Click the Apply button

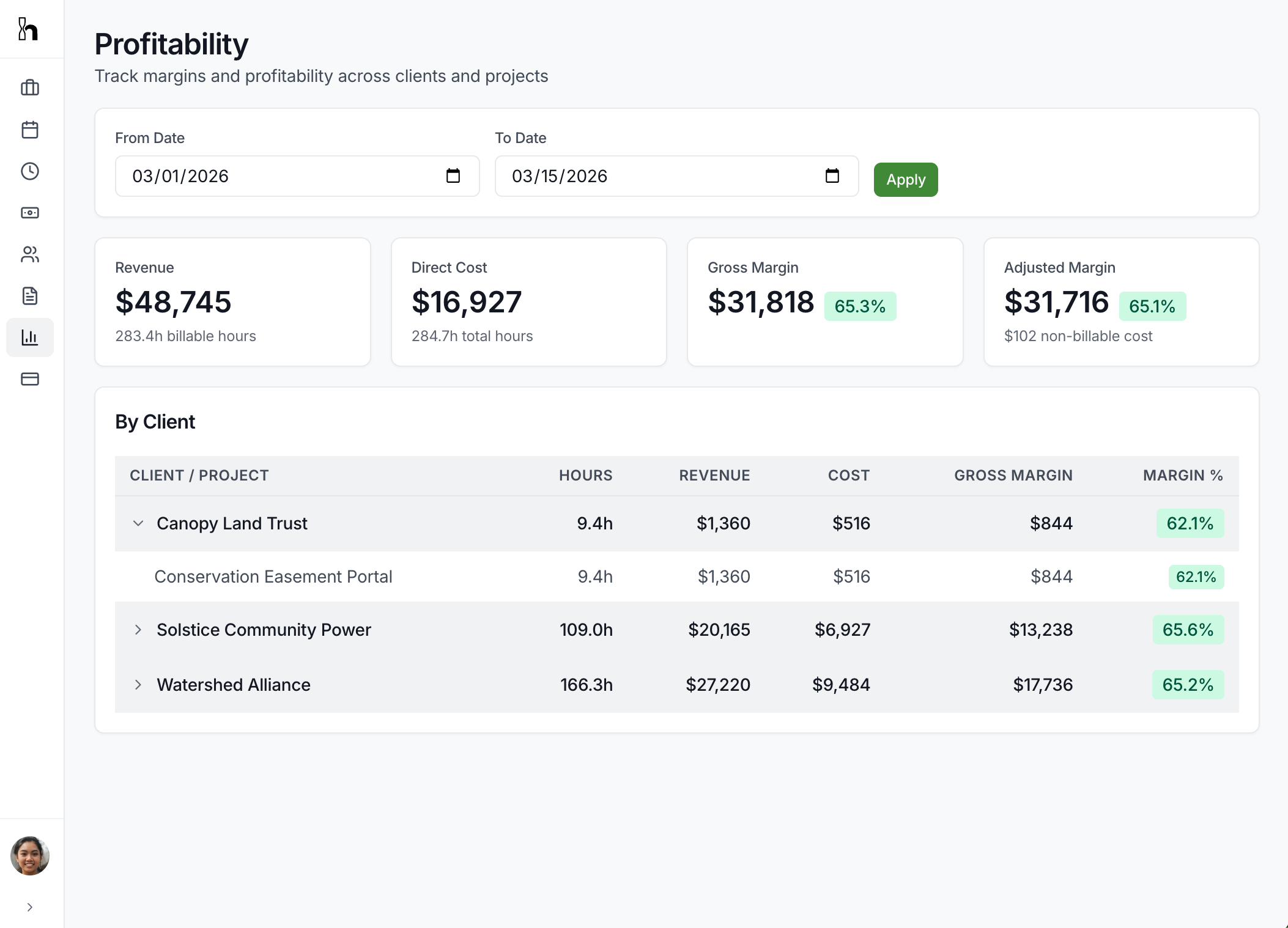click(x=906, y=179)
